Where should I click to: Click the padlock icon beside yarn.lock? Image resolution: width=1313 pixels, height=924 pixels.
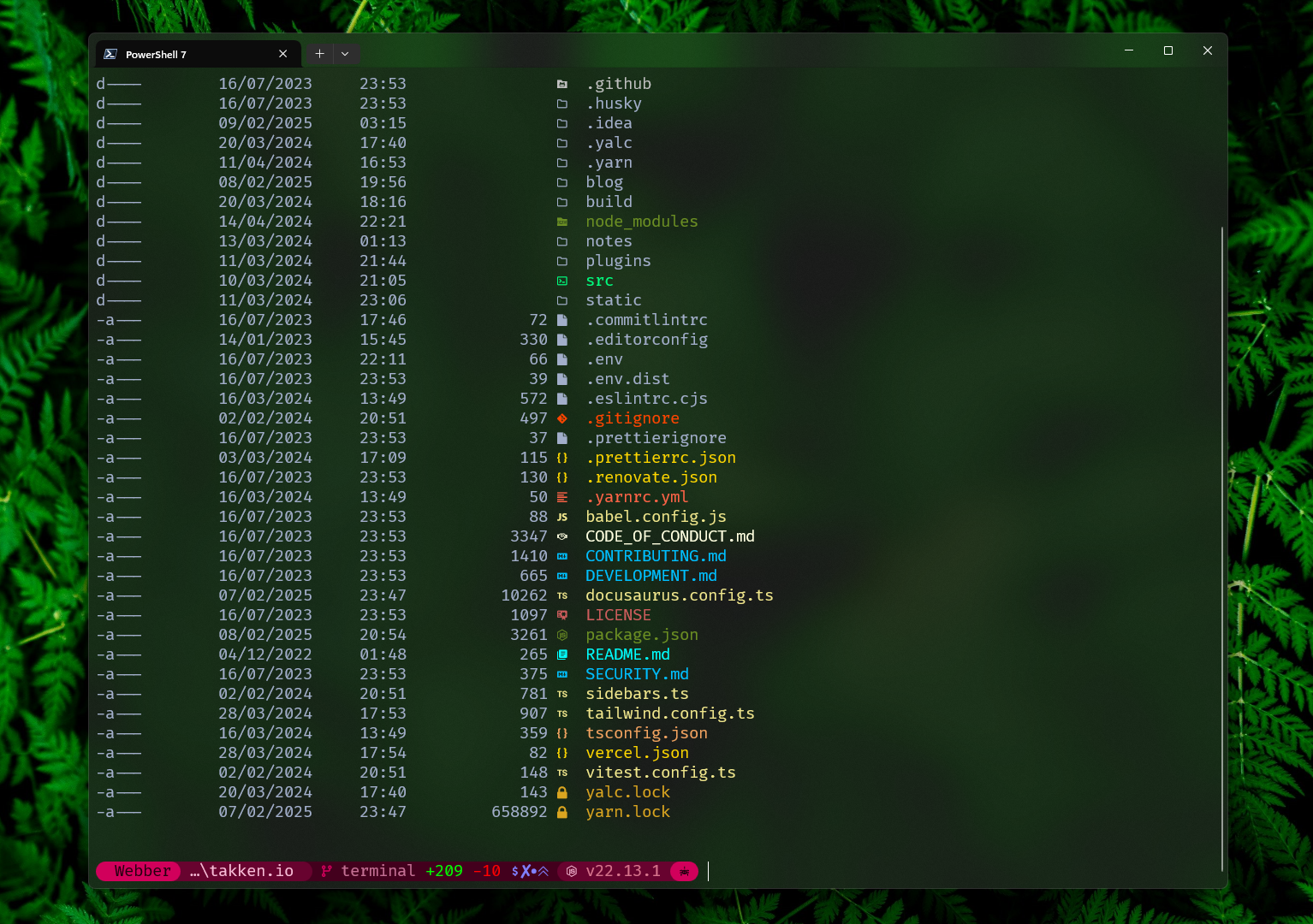click(x=562, y=812)
